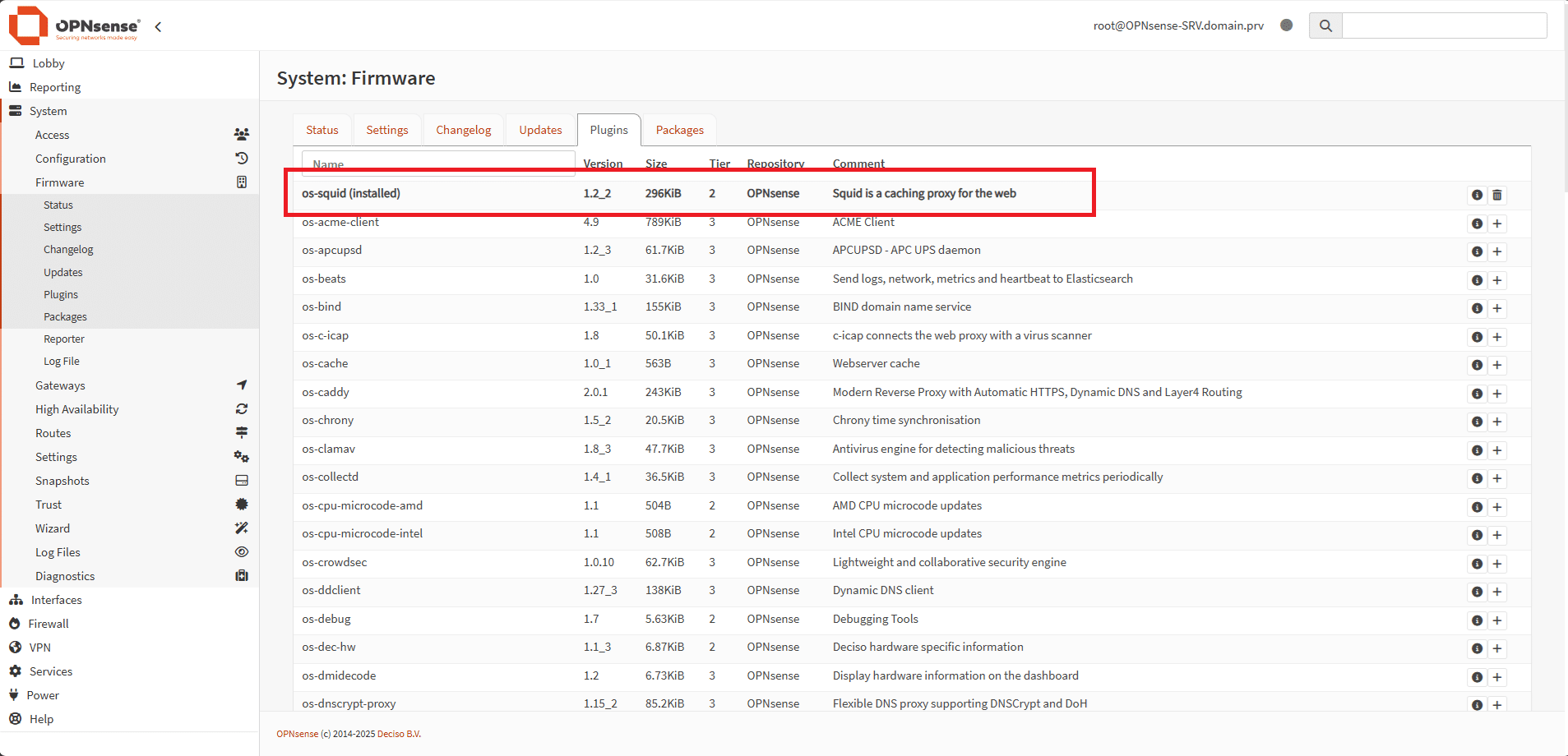
Task: Click the OPNsense logo
Action: pyautogui.click(x=75, y=25)
